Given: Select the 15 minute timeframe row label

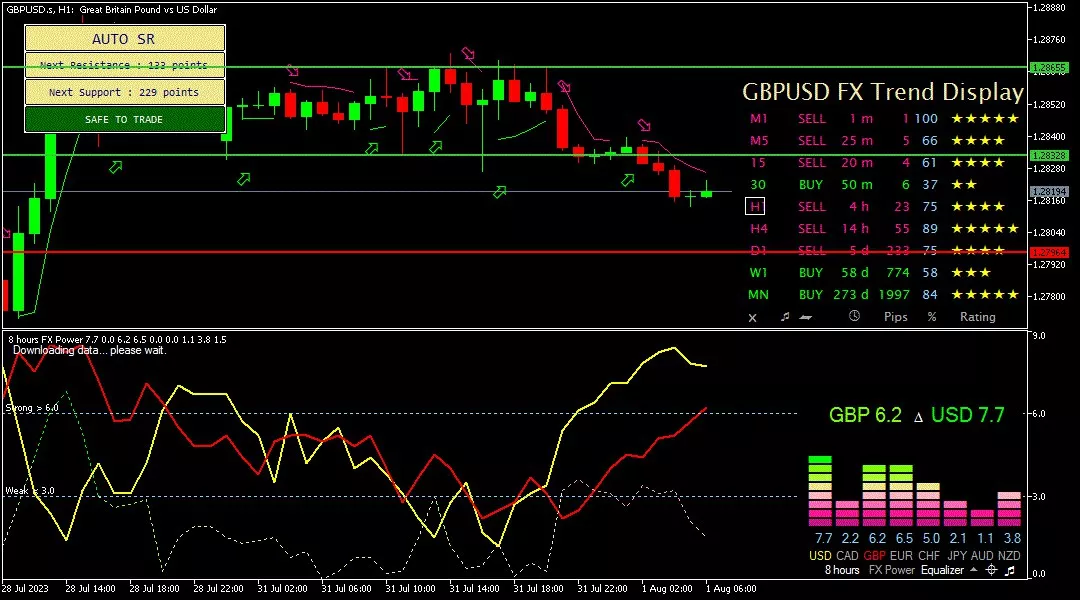Looking at the screenshot, I should pos(758,163).
